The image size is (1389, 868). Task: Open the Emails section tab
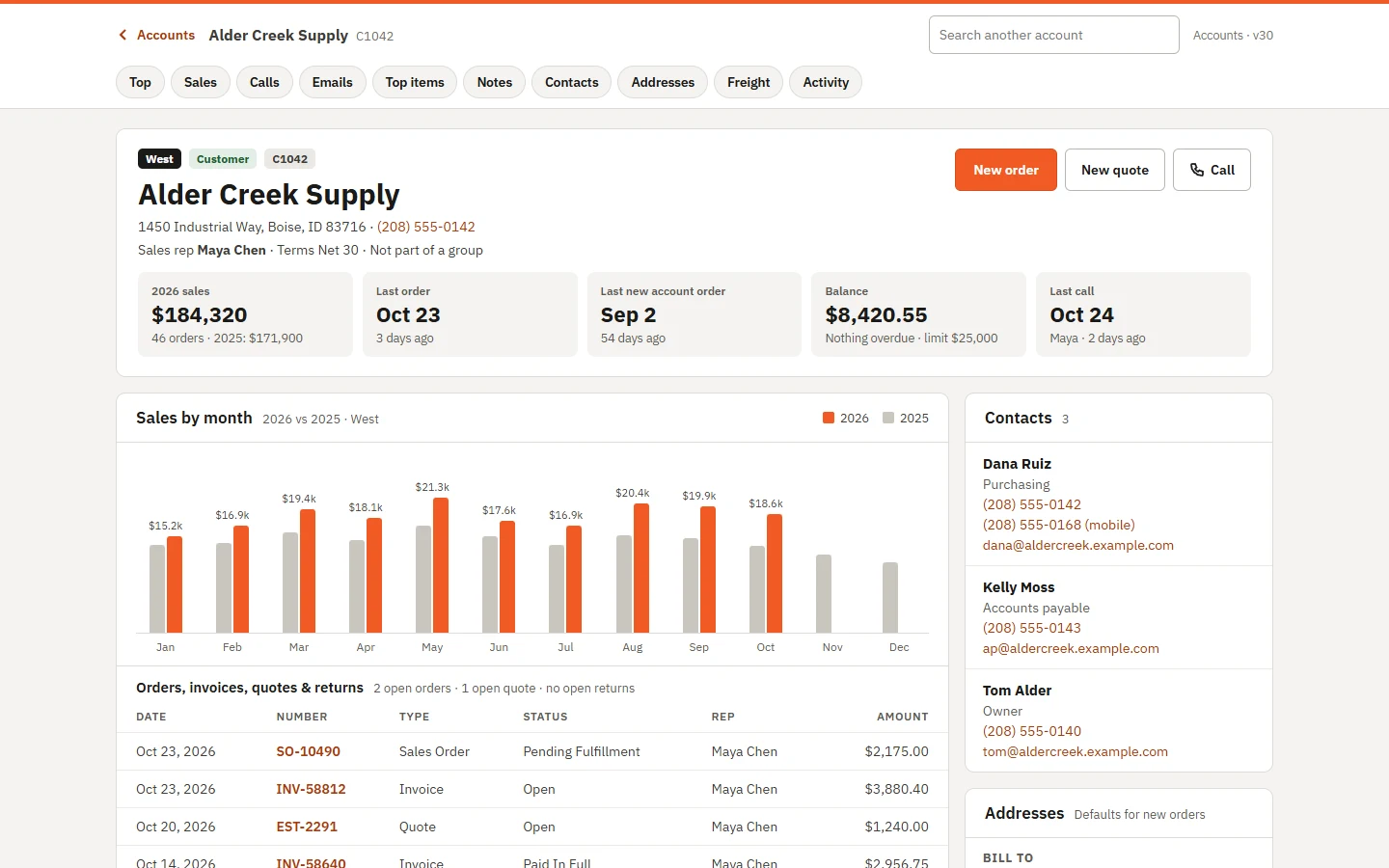pyautogui.click(x=333, y=82)
